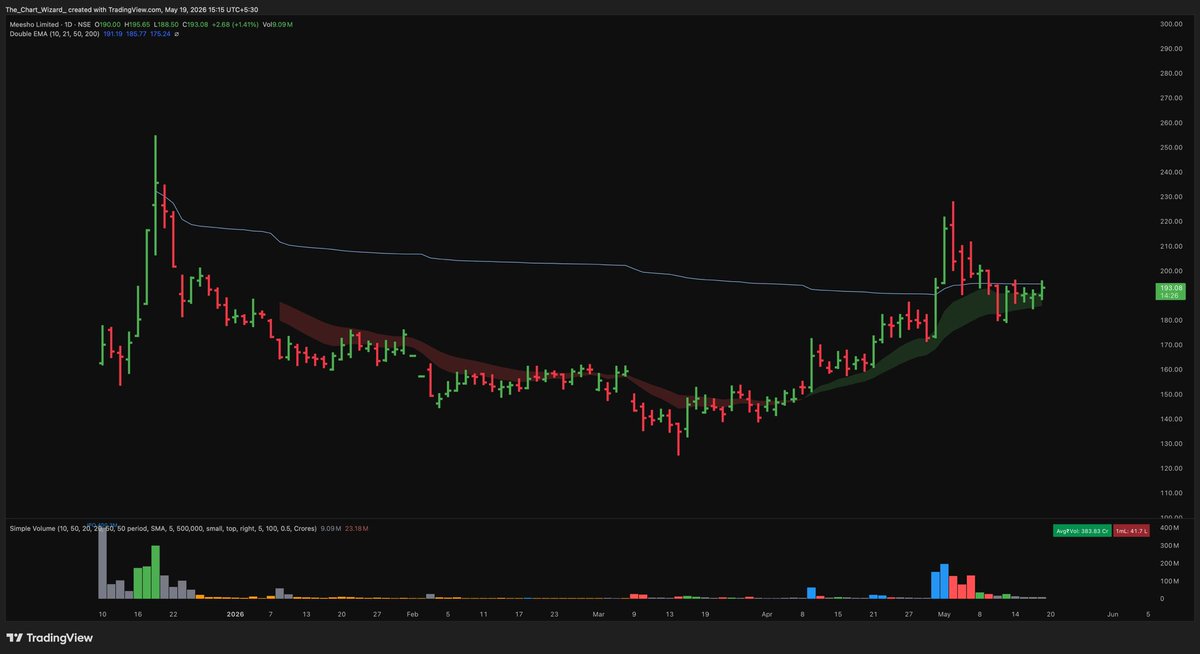The image size is (1200, 654).
Task: Click the tallest green volume bar near 16
Action: pyautogui.click(x=156, y=572)
